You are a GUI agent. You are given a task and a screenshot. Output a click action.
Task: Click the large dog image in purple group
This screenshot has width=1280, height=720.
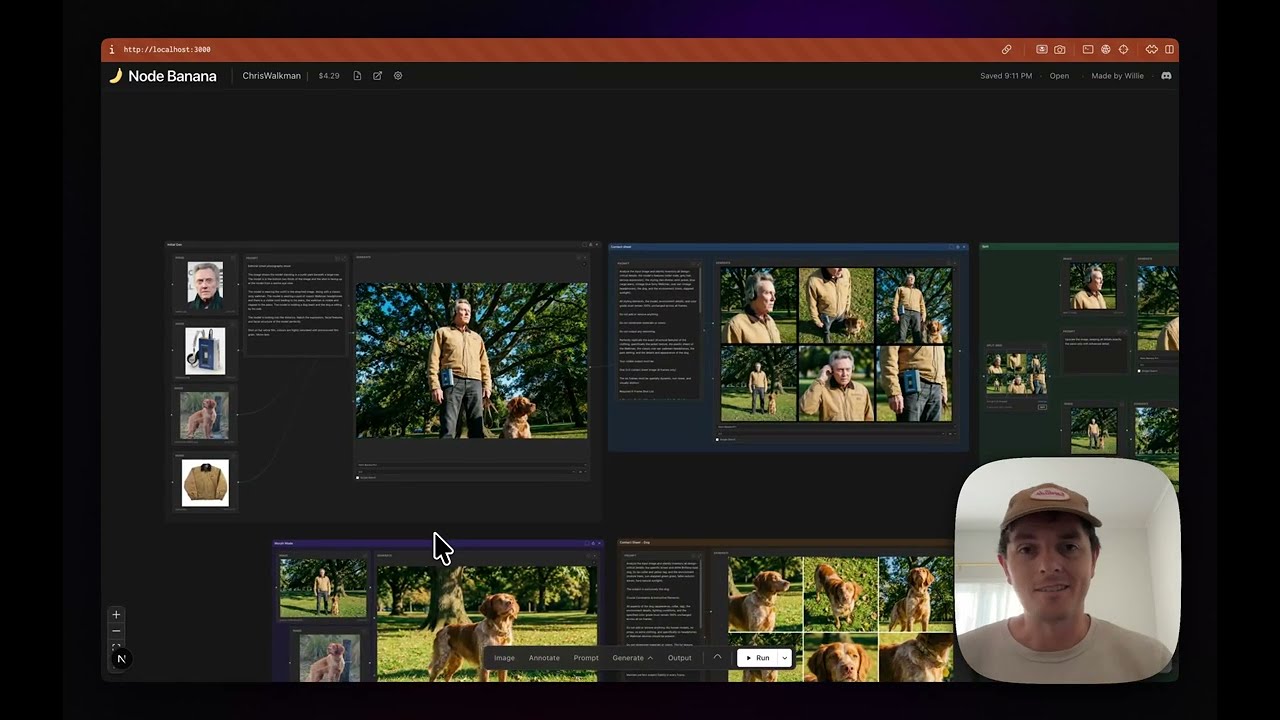(x=487, y=624)
